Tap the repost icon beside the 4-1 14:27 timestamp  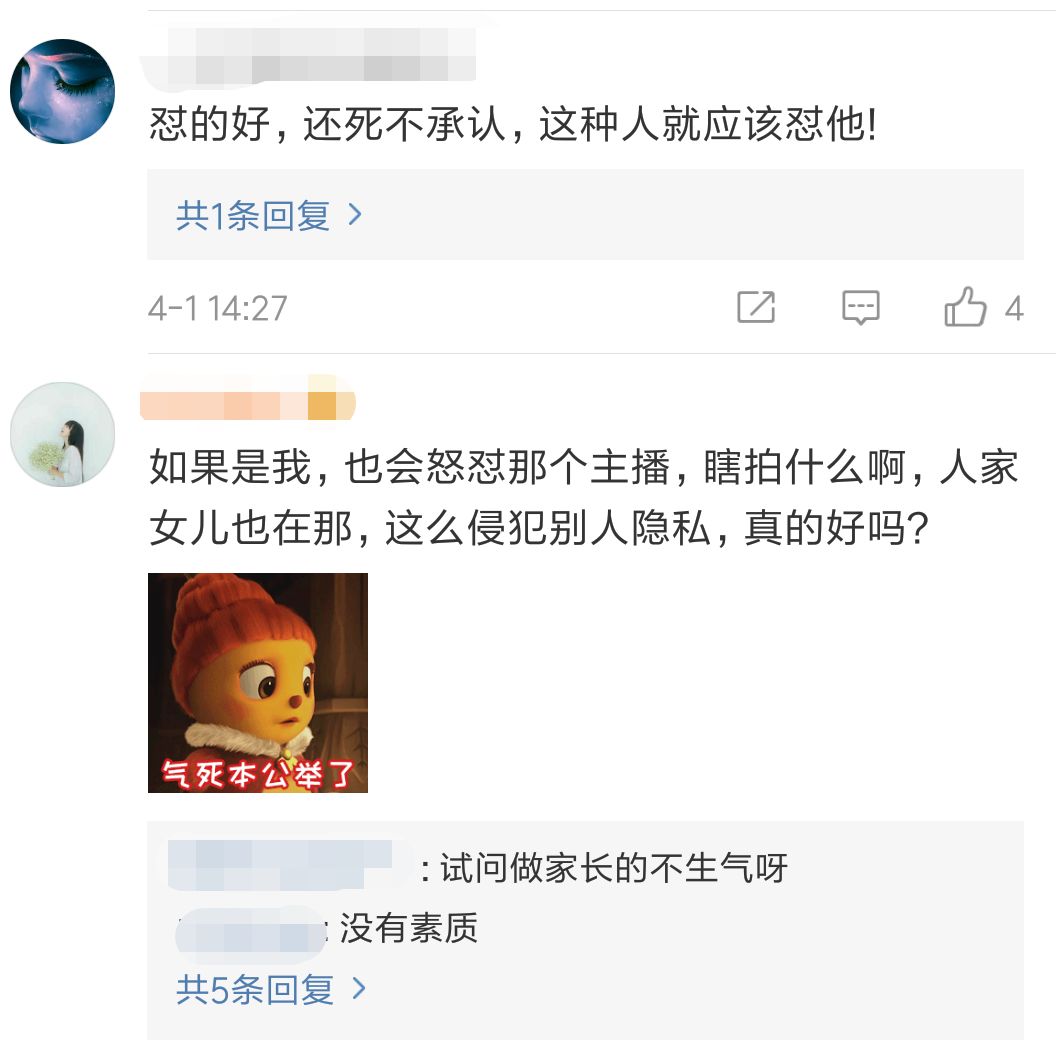point(756,307)
